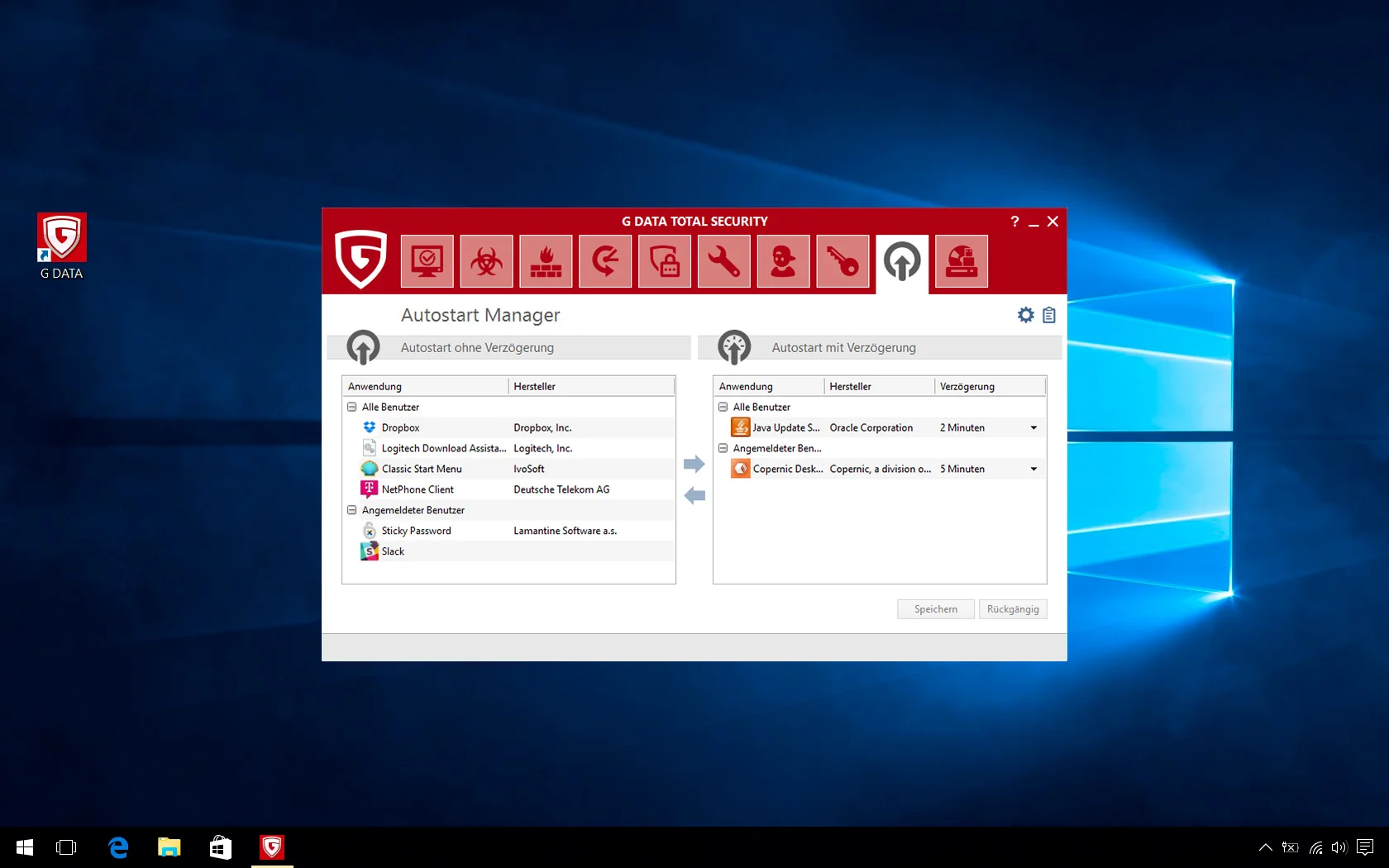The image size is (1389, 868).
Task: Open the Device Control tab icon
Action: (962, 261)
